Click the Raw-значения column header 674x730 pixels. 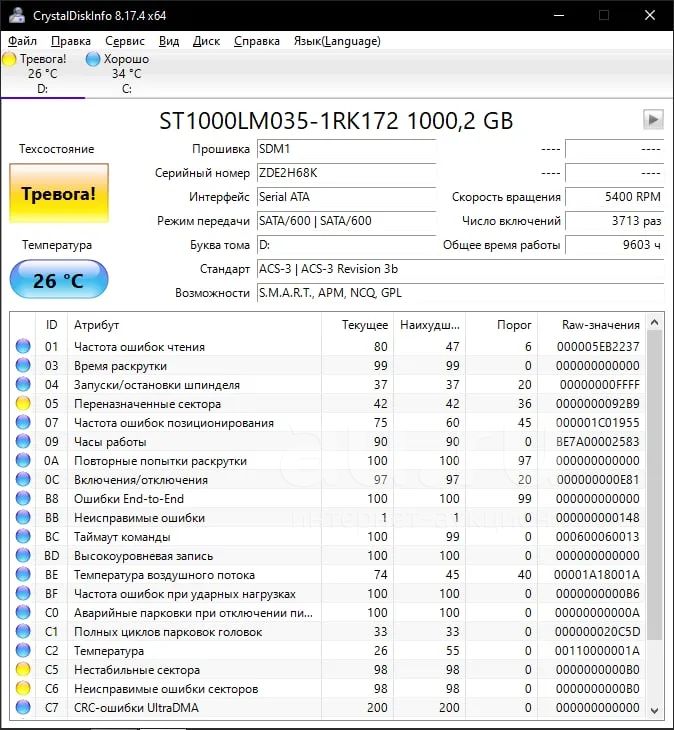(592, 324)
